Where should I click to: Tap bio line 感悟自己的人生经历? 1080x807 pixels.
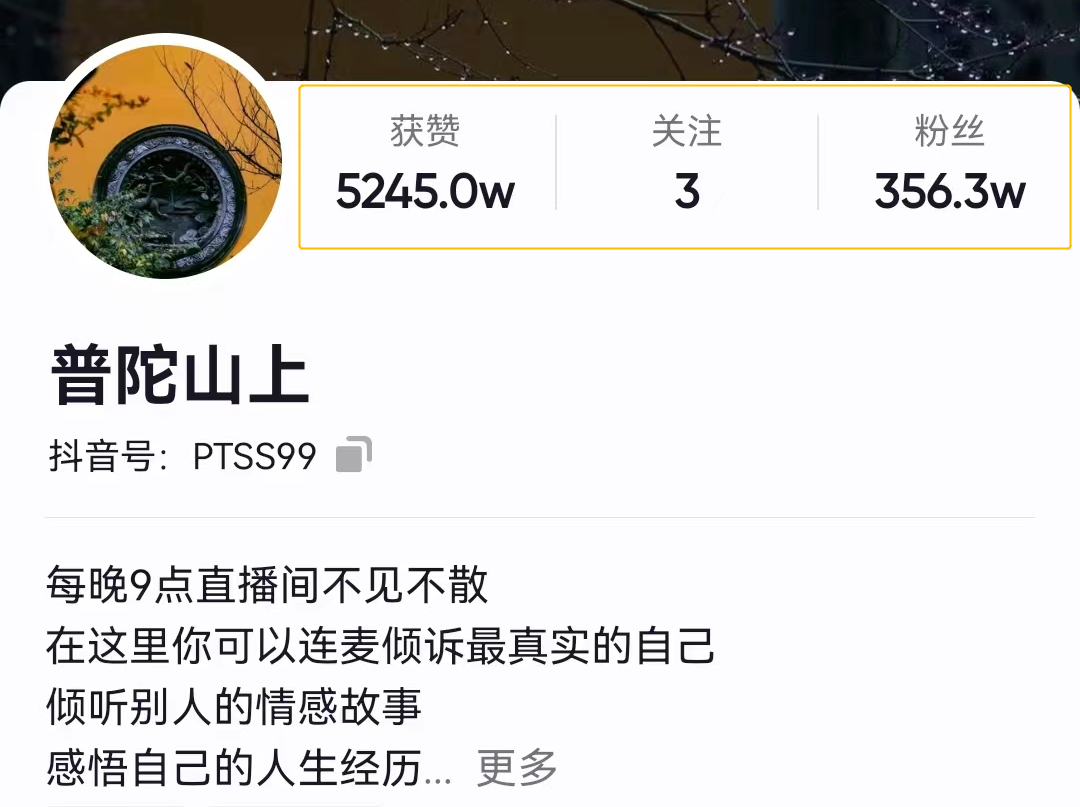click(x=233, y=767)
